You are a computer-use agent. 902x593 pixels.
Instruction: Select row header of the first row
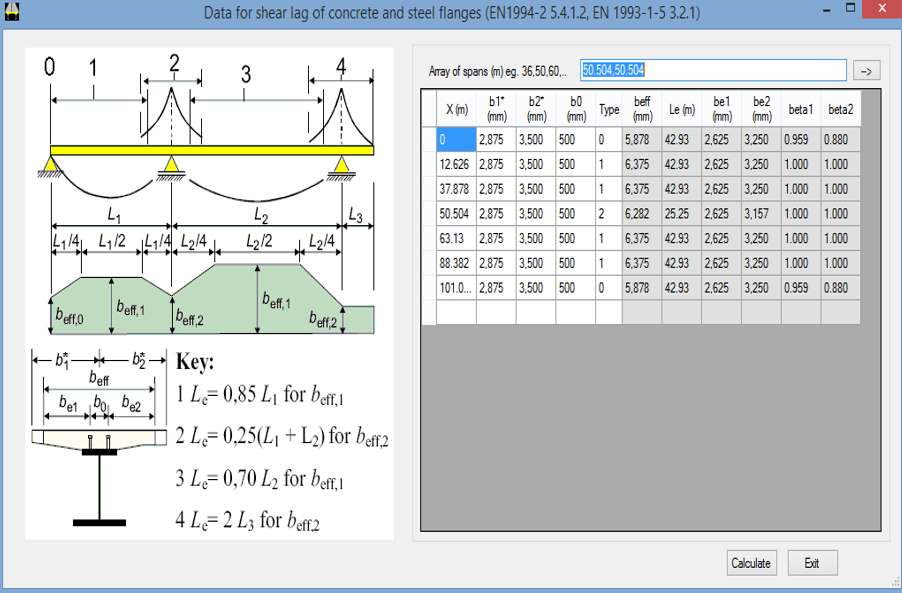click(428, 139)
